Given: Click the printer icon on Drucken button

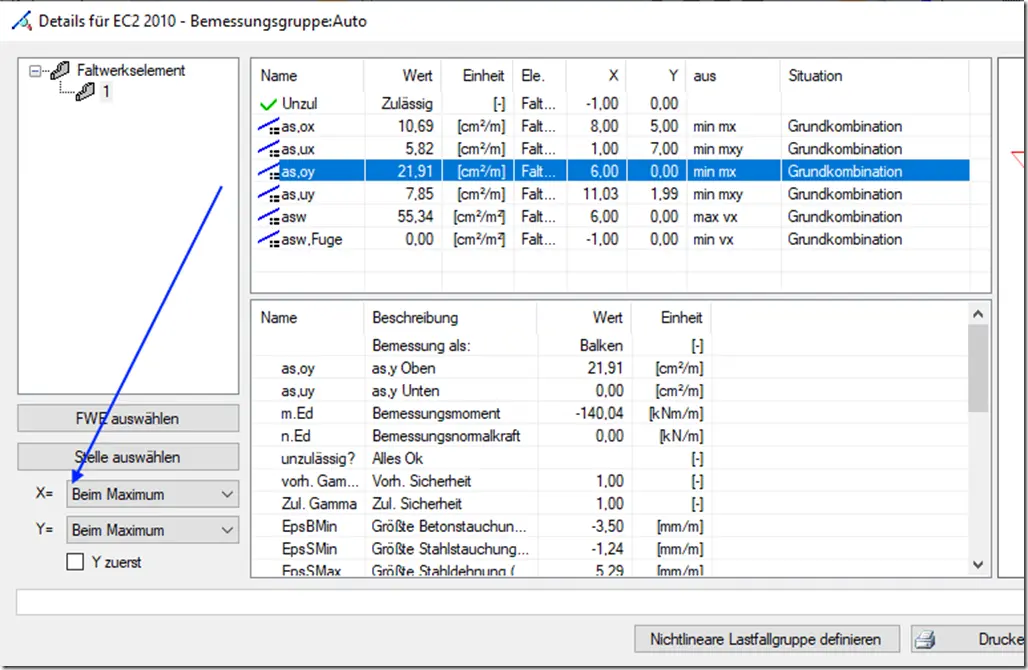Looking at the screenshot, I should 925,639.
